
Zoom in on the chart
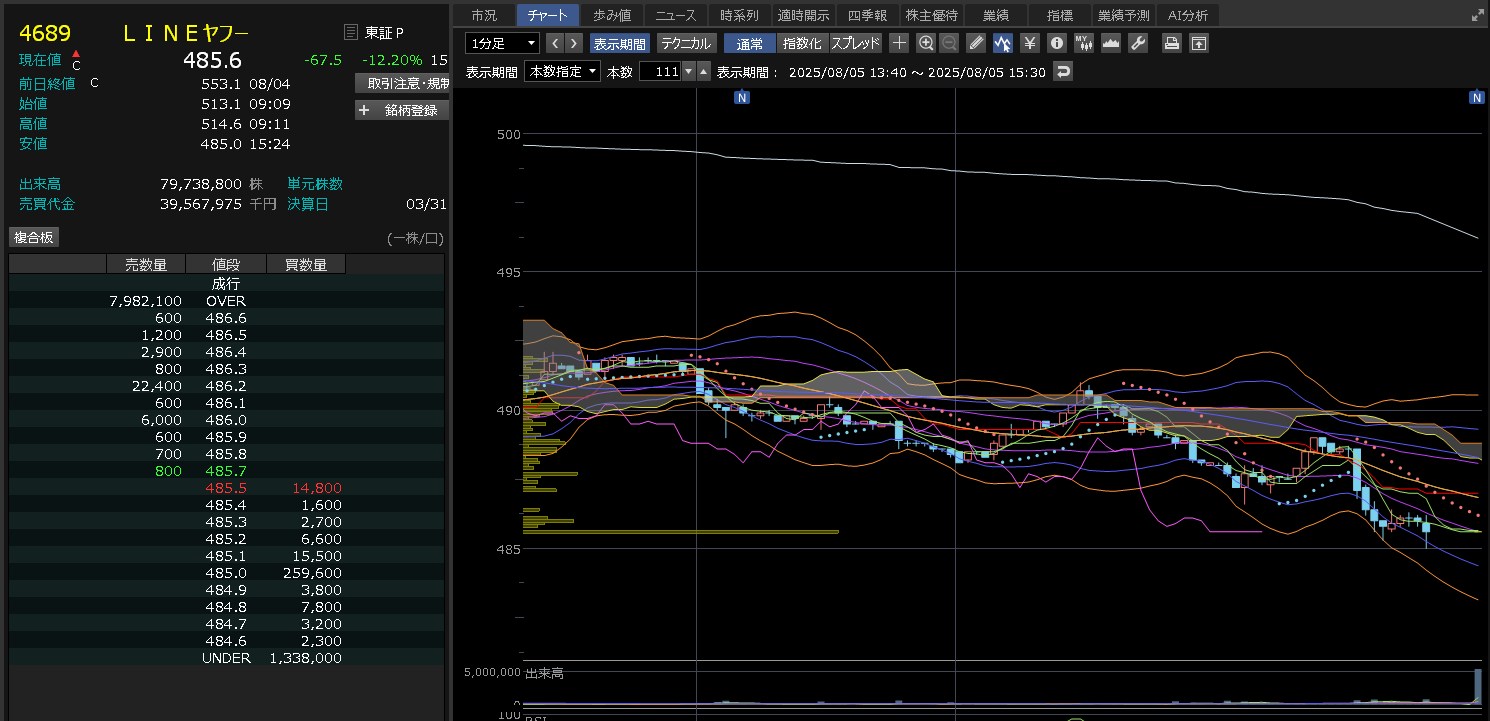(926, 43)
